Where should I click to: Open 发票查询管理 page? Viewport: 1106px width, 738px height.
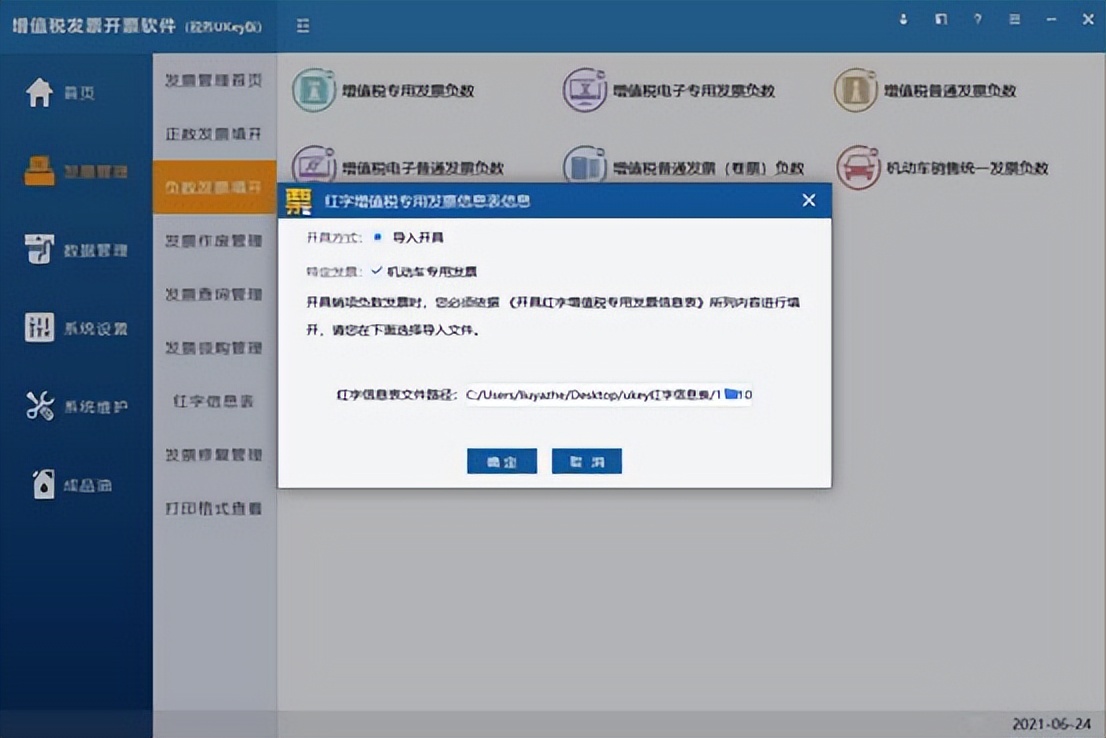pyautogui.click(x=213, y=294)
